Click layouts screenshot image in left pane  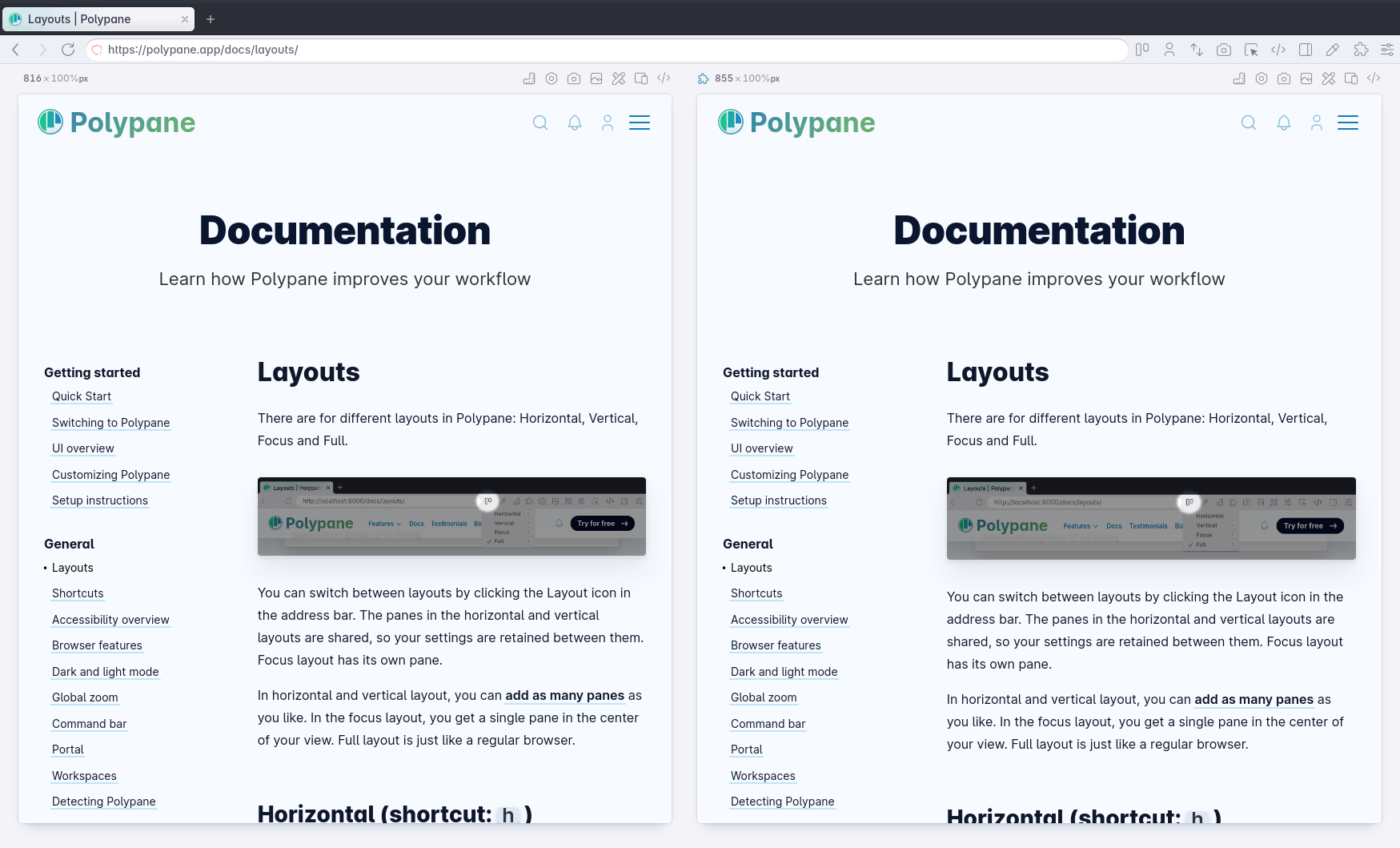(x=451, y=516)
